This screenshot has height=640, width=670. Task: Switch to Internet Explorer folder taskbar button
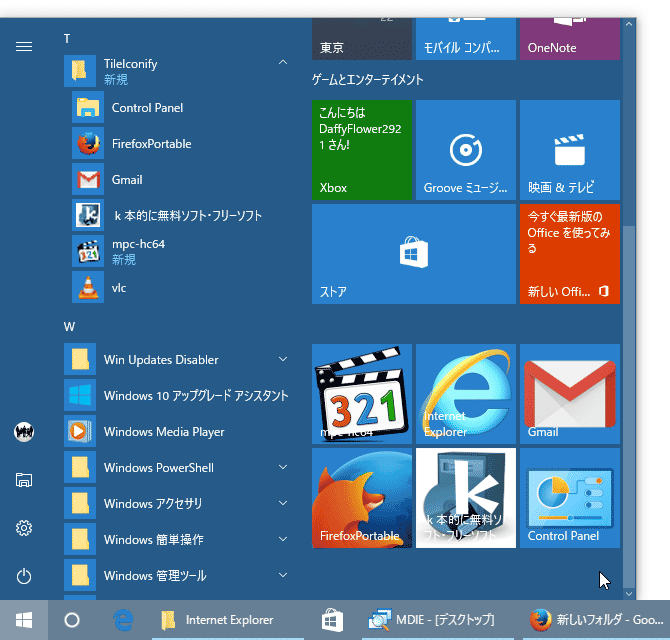pyautogui.click(x=228, y=620)
